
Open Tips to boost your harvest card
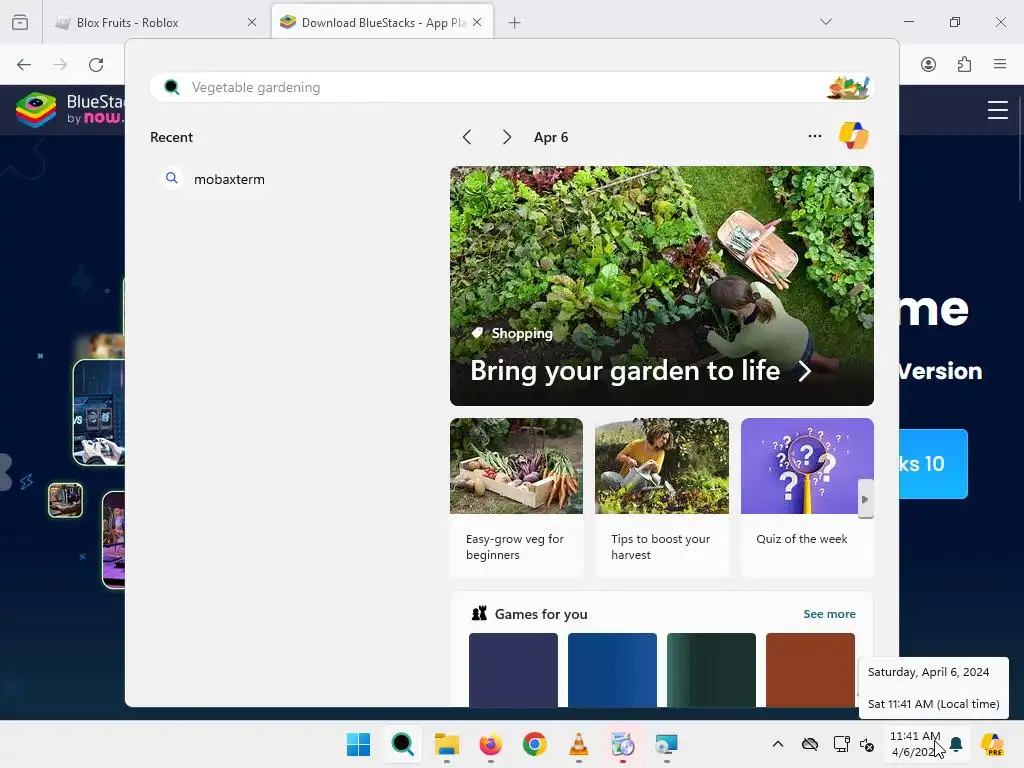[662, 498]
